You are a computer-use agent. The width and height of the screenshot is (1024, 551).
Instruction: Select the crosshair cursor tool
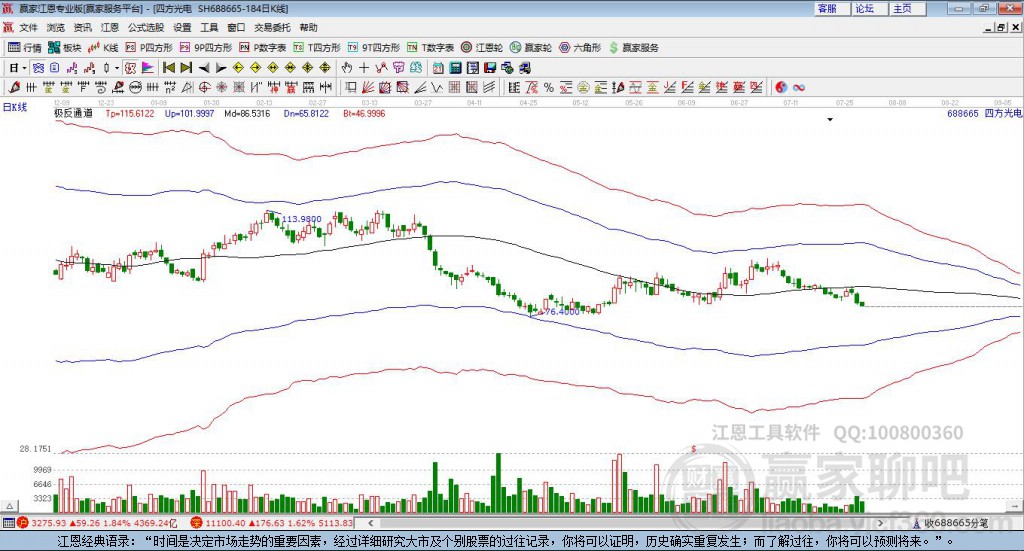(x=364, y=68)
